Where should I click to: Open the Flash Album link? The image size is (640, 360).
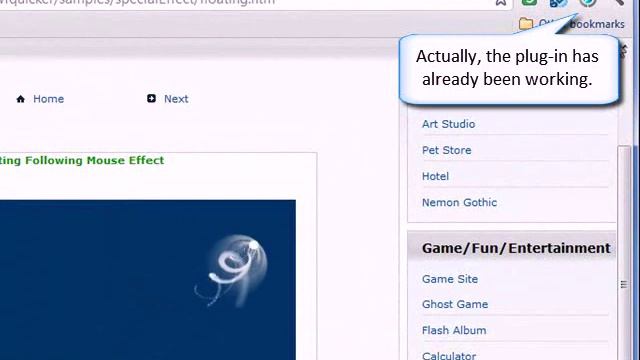(454, 330)
